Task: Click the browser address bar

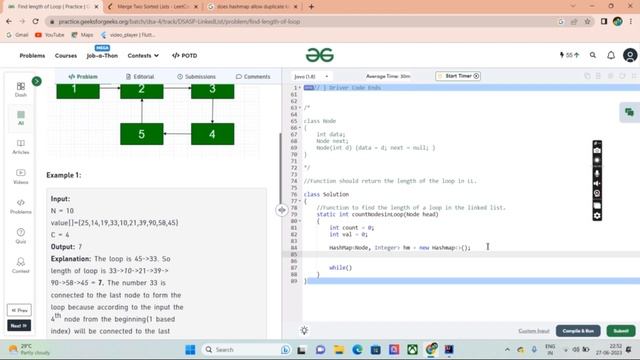Action: click(x=302, y=21)
